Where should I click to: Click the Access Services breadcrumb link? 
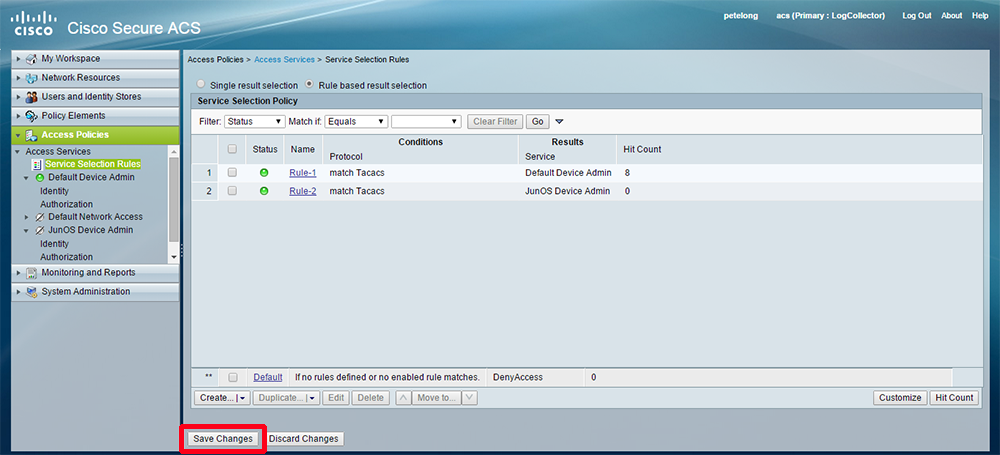(x=284, y=59)
